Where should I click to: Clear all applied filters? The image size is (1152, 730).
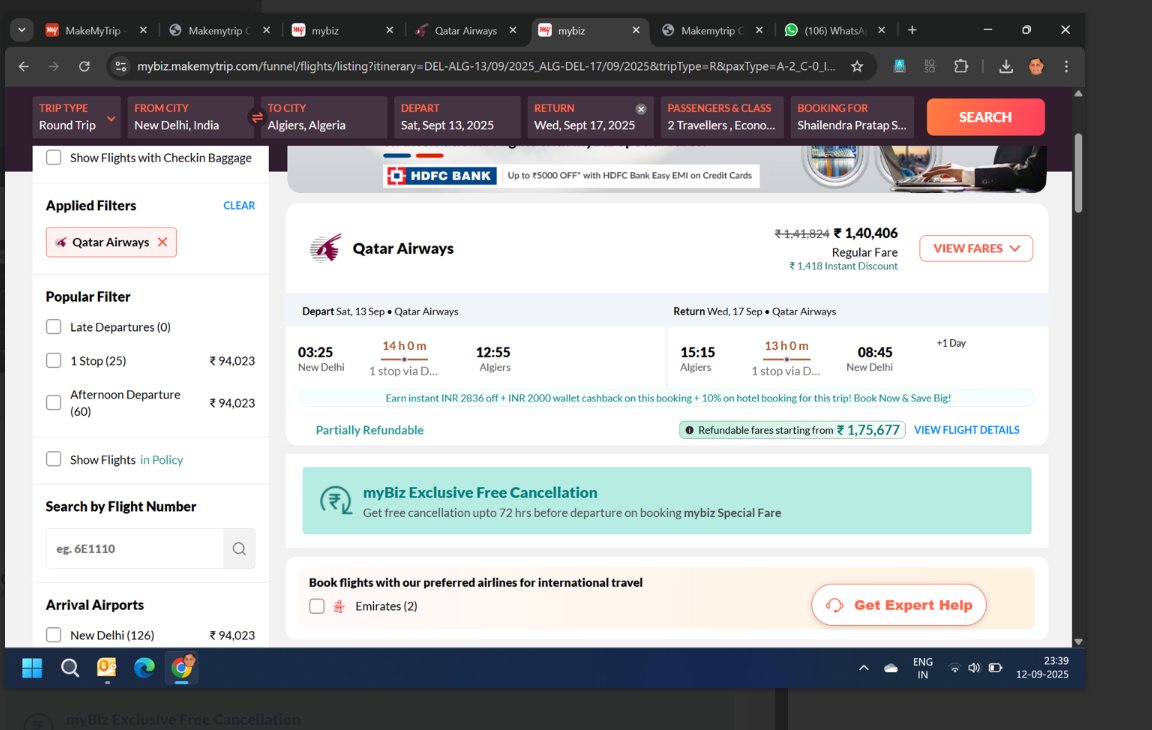(x=239, y=206)
